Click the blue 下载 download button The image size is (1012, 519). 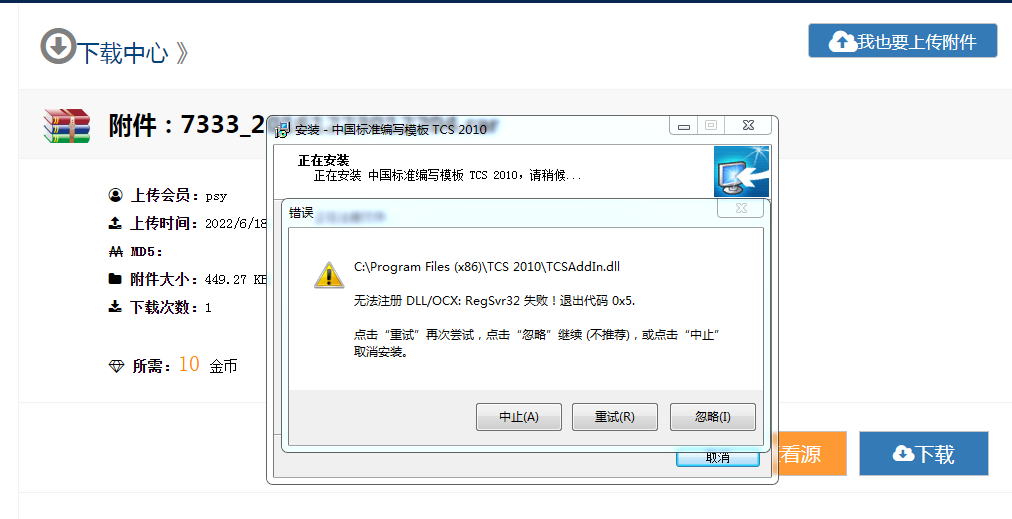click(x=924, y=453)
